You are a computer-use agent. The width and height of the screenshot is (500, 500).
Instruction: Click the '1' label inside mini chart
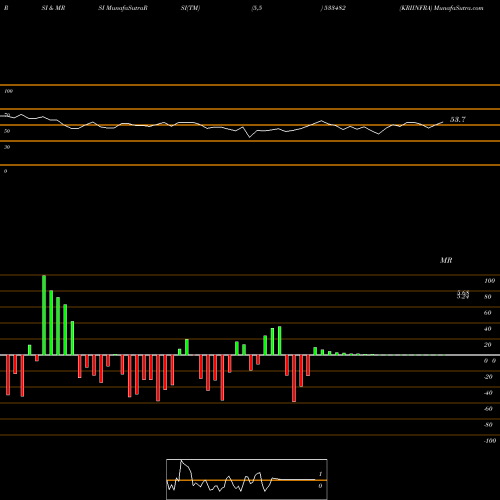click(x=320, y=474)
